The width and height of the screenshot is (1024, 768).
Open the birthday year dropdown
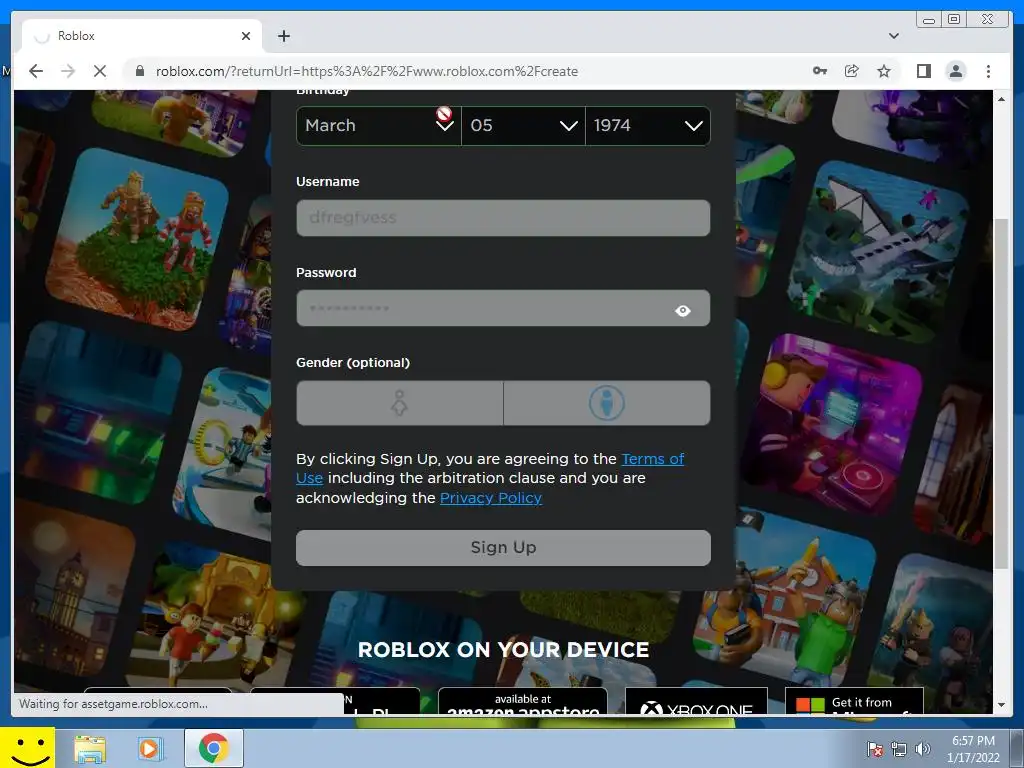coord(648,125)
